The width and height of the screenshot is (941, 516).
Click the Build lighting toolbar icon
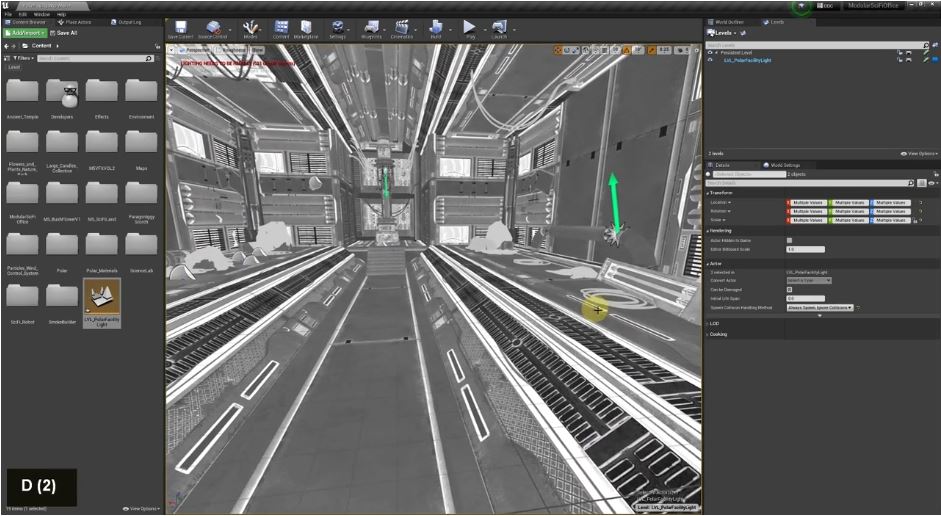click(438, 28)
